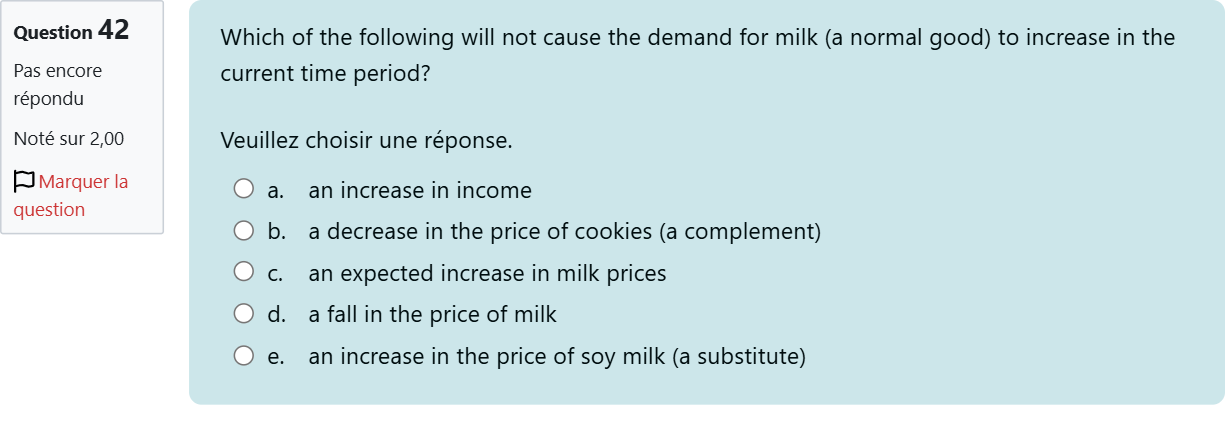Viewport: 1225px width, 430px height.
Task: Click answer text 'an increase in income'
Action: (420, 190)
